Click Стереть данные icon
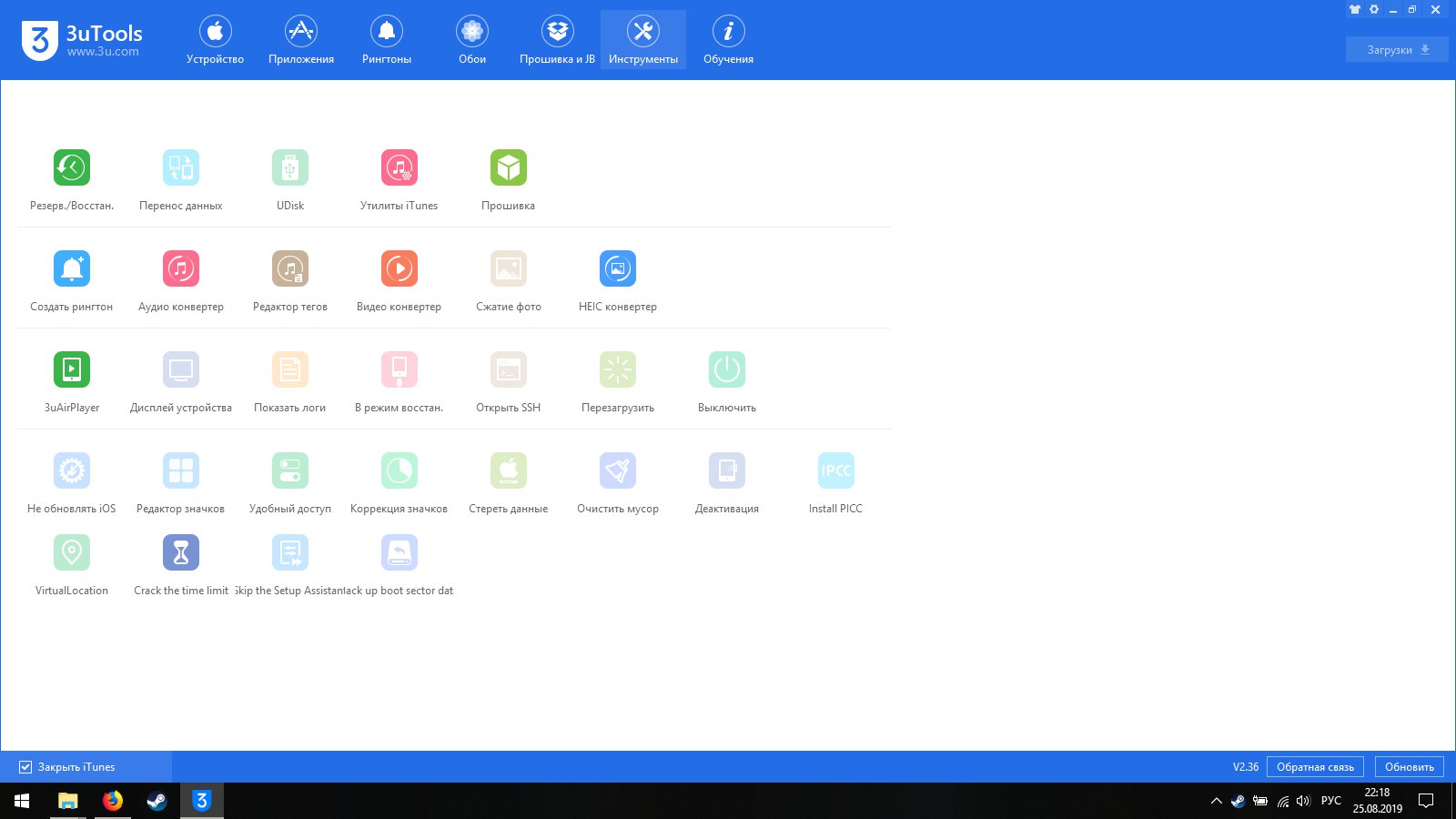1456x819 pixels. (x=509, y=470)
